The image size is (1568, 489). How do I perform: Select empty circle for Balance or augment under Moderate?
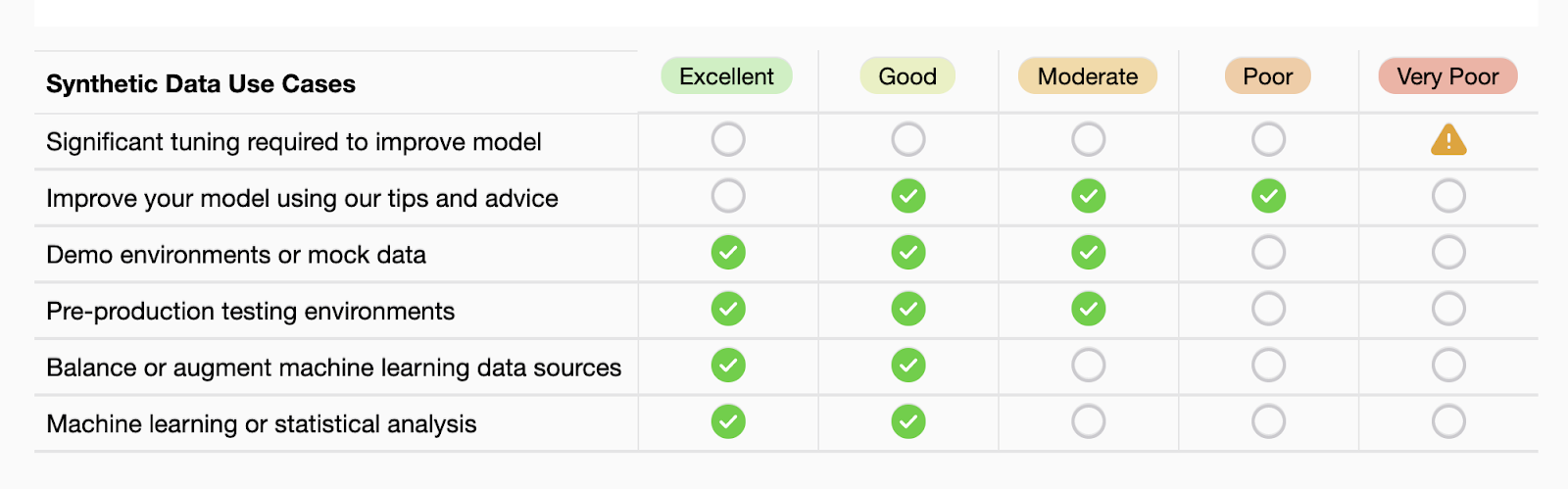coord(1088,366)
